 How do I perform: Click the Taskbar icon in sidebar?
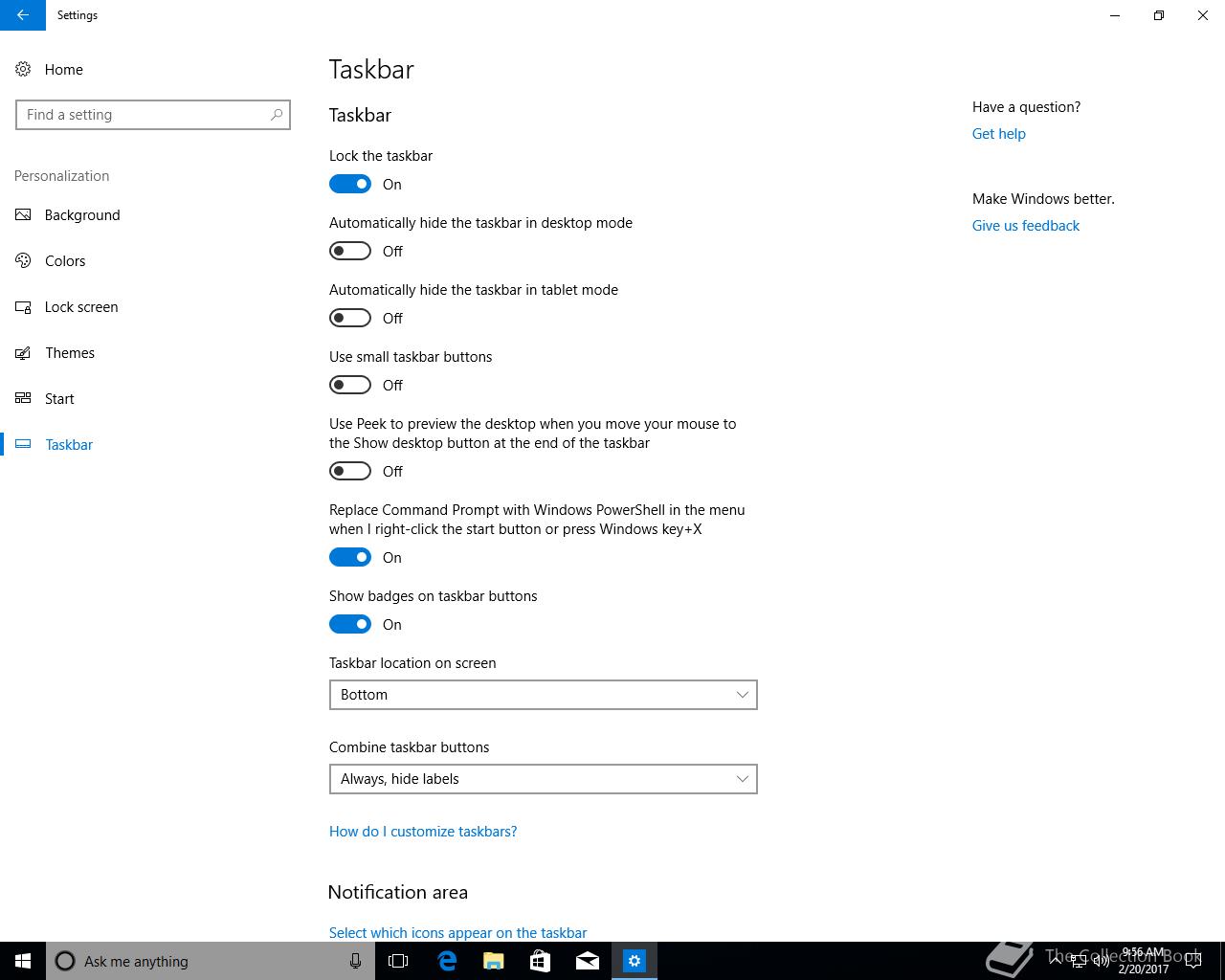pos(23,444)
